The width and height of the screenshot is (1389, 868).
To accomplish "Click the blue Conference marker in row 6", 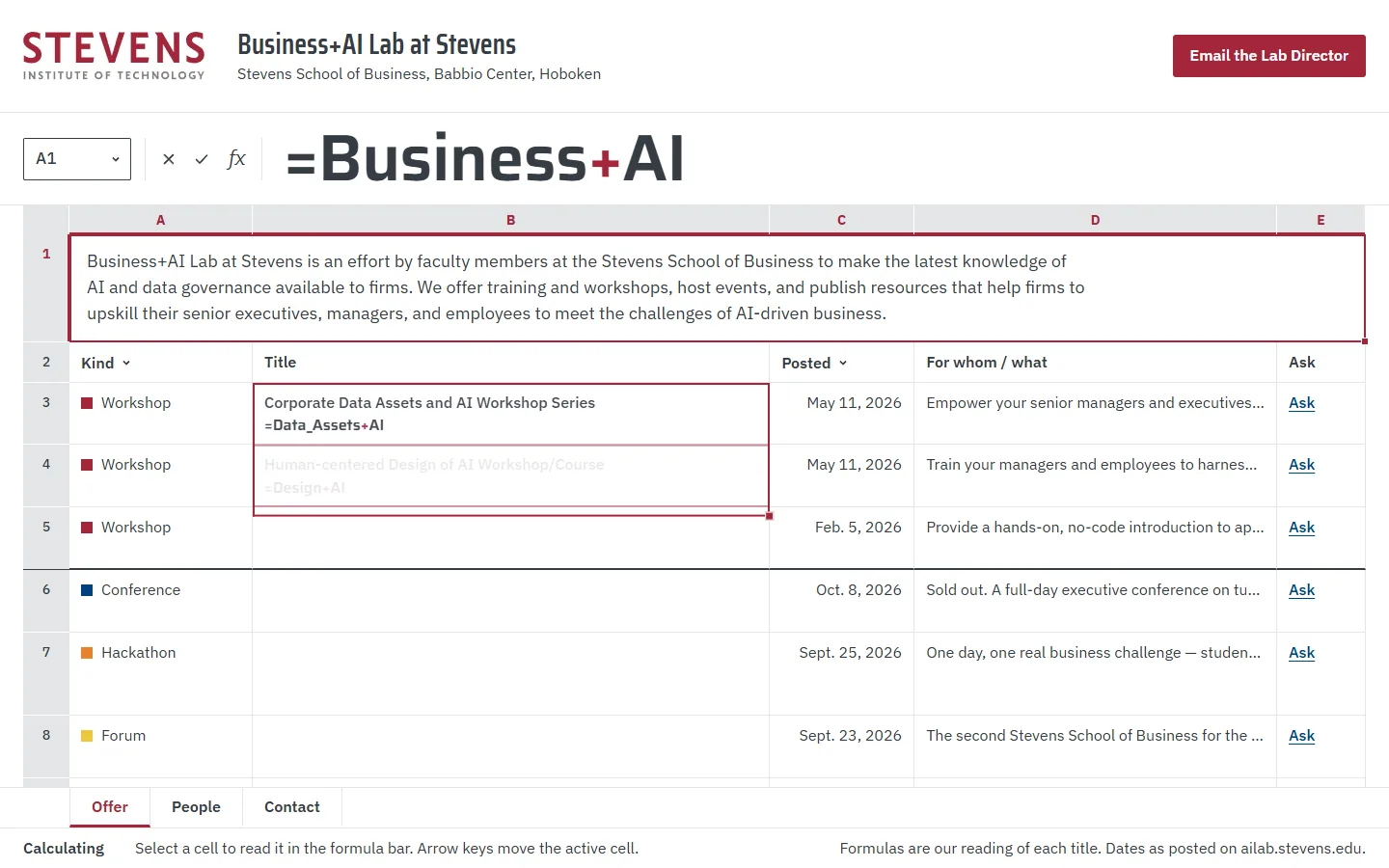I will (x=87, y=590).
